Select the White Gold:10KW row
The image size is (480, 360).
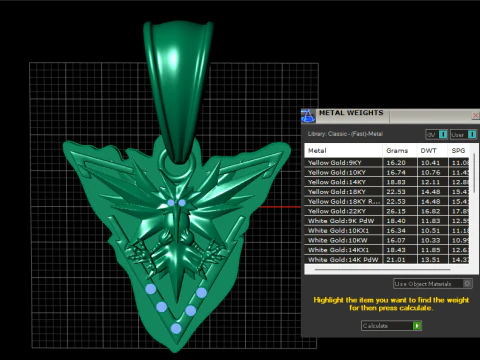(387, 240)
